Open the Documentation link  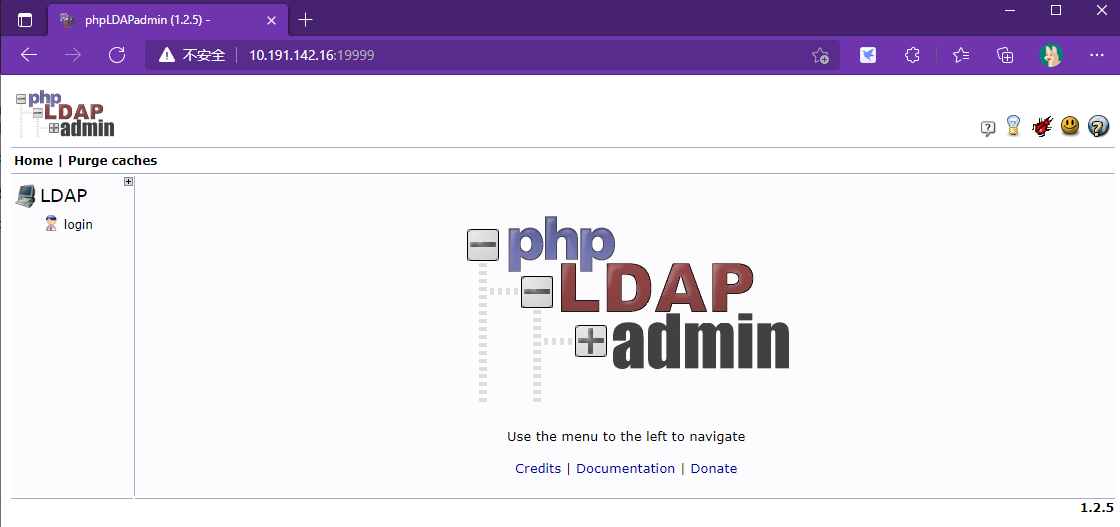[625, 468]
